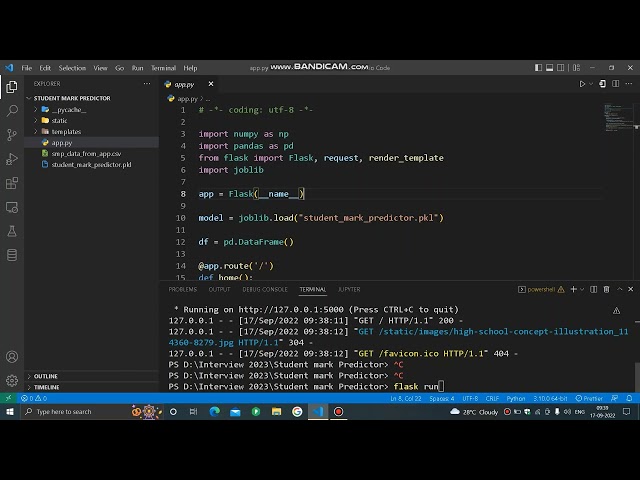Expand the static folder
Screen dimensions: 640x480
[x=91, y=120]
